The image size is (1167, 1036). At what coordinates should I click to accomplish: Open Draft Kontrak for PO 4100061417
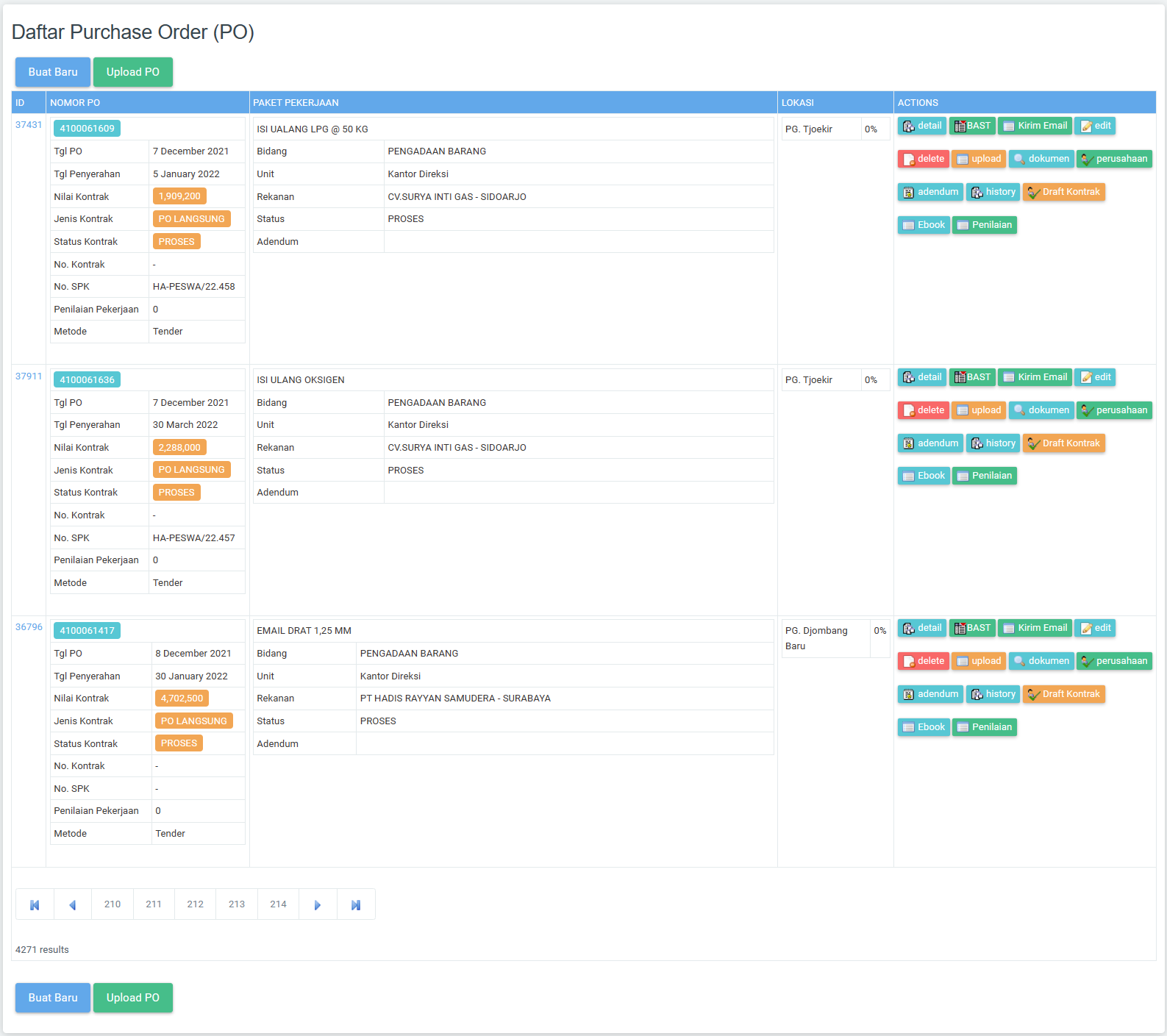click(1064, 694)
